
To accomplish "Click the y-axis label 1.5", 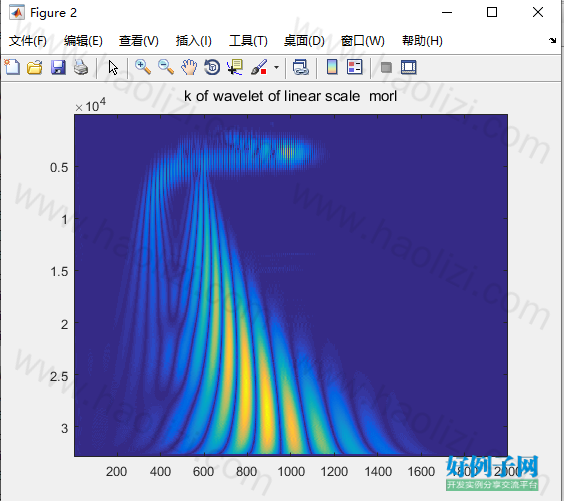I will tap(59, 272).
